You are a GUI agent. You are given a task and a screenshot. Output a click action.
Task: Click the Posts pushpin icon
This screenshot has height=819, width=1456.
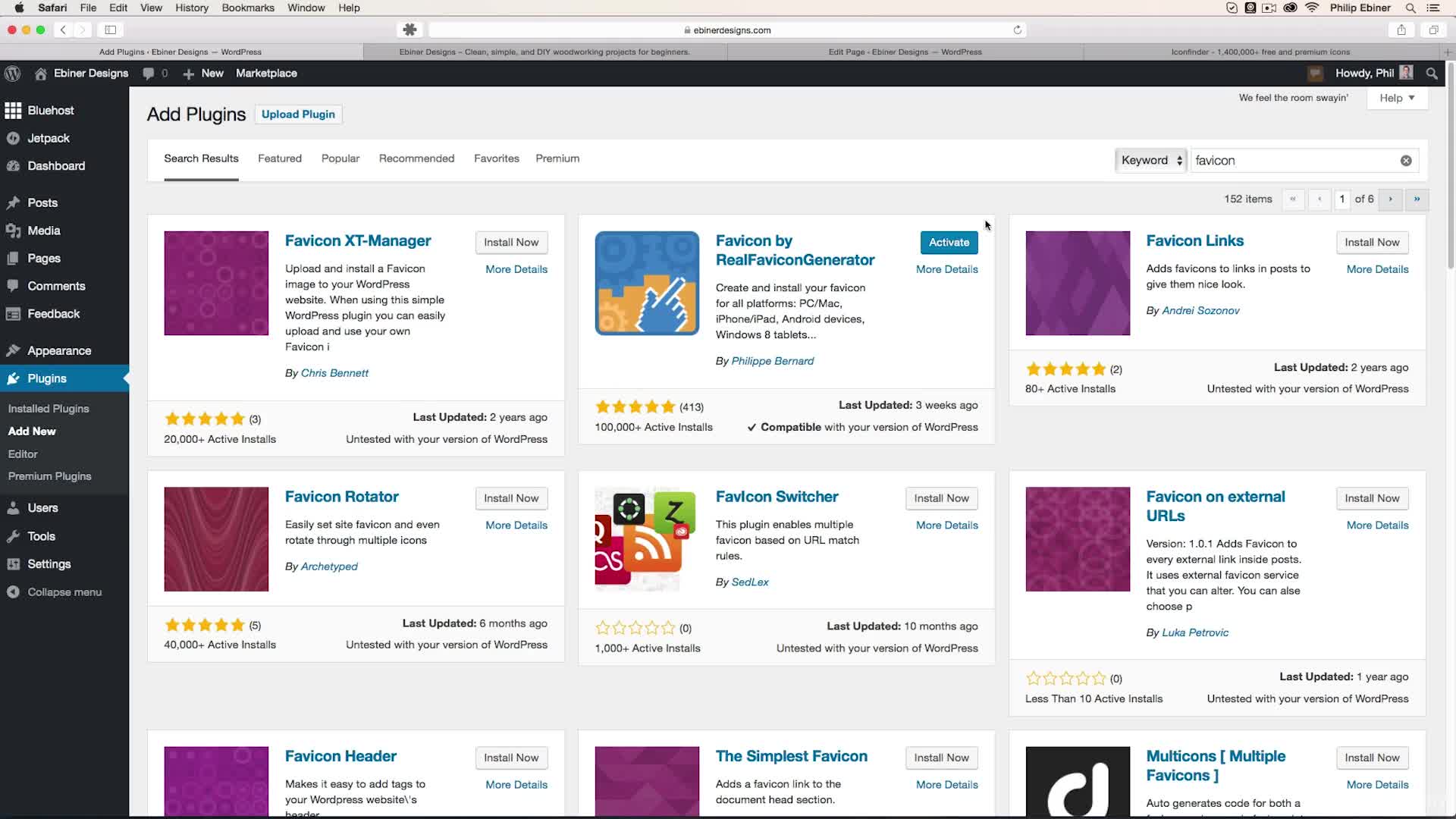tap(13, 203)
